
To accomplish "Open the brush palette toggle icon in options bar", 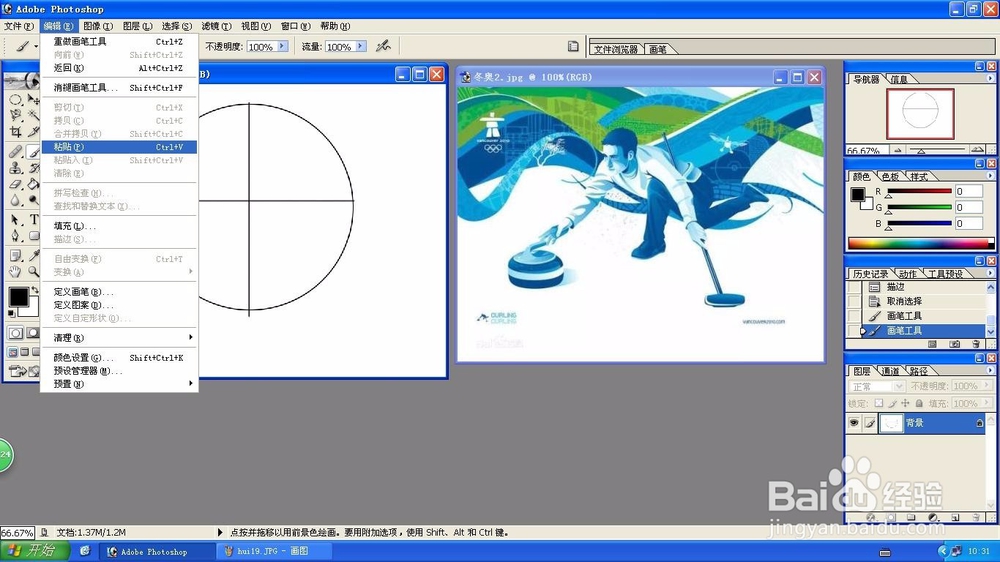I will [573, 46].
